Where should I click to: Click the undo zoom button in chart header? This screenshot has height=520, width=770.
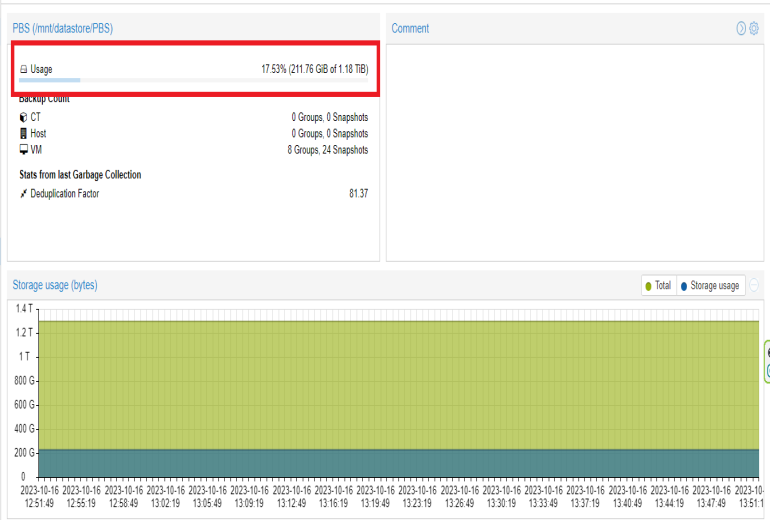(755, 285)
